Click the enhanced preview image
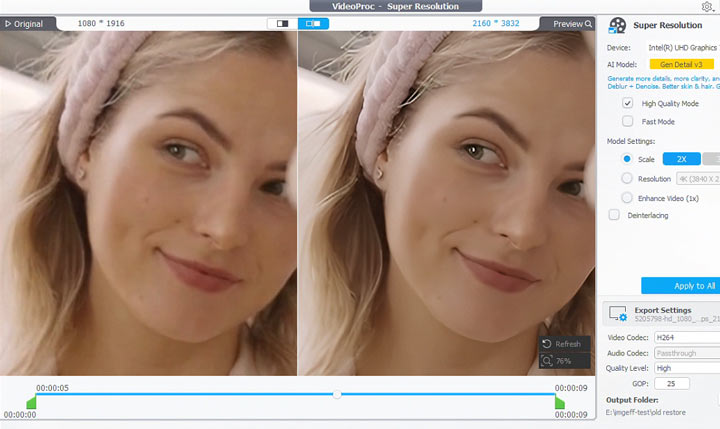The image size is (720, 429). 446,203
